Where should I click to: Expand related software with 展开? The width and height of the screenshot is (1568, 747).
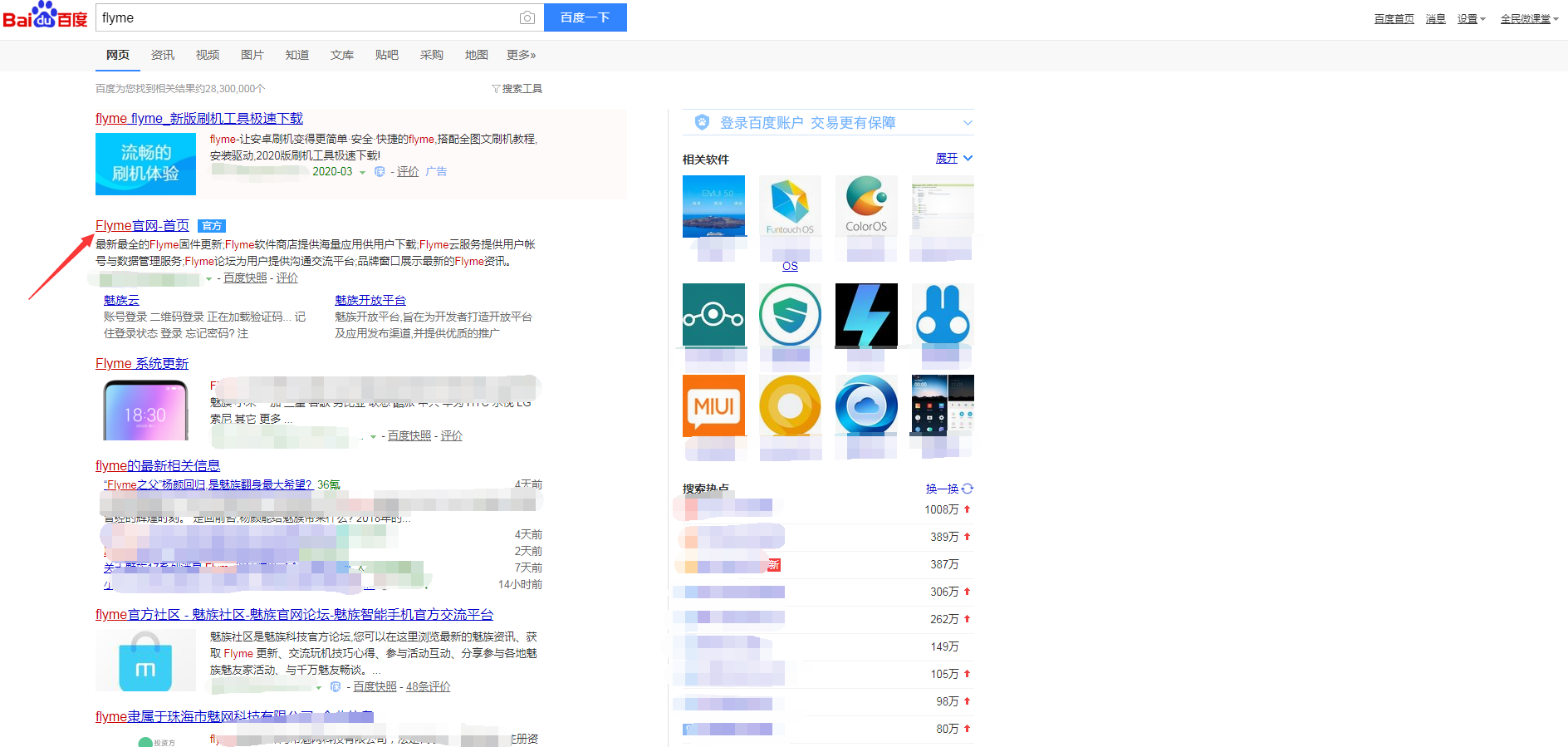[x=953, y=158]
